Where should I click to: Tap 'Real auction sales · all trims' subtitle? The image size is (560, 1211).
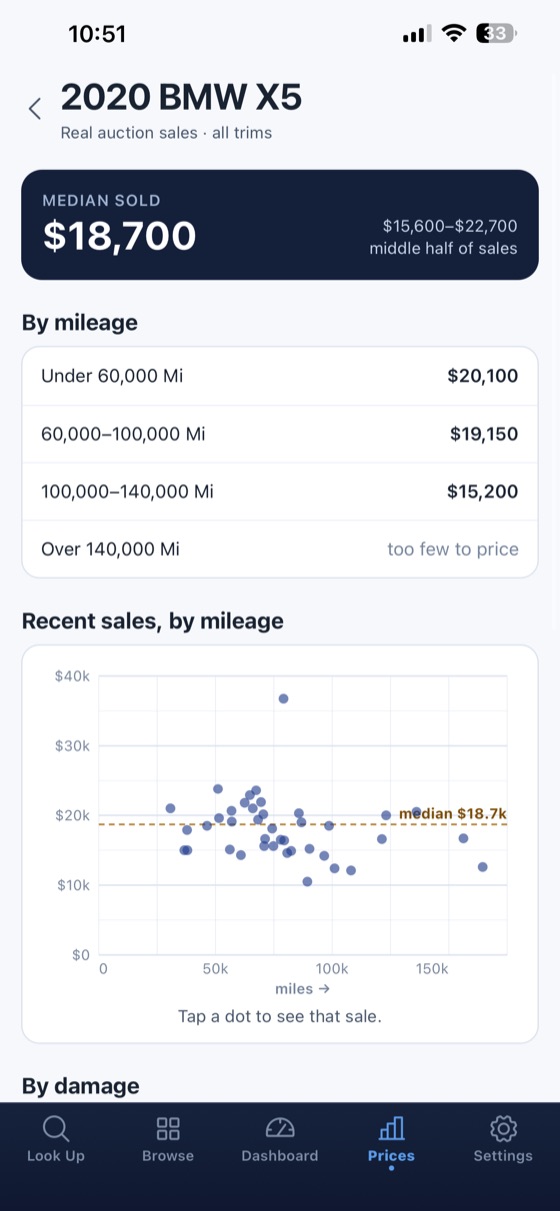(166, 132)
